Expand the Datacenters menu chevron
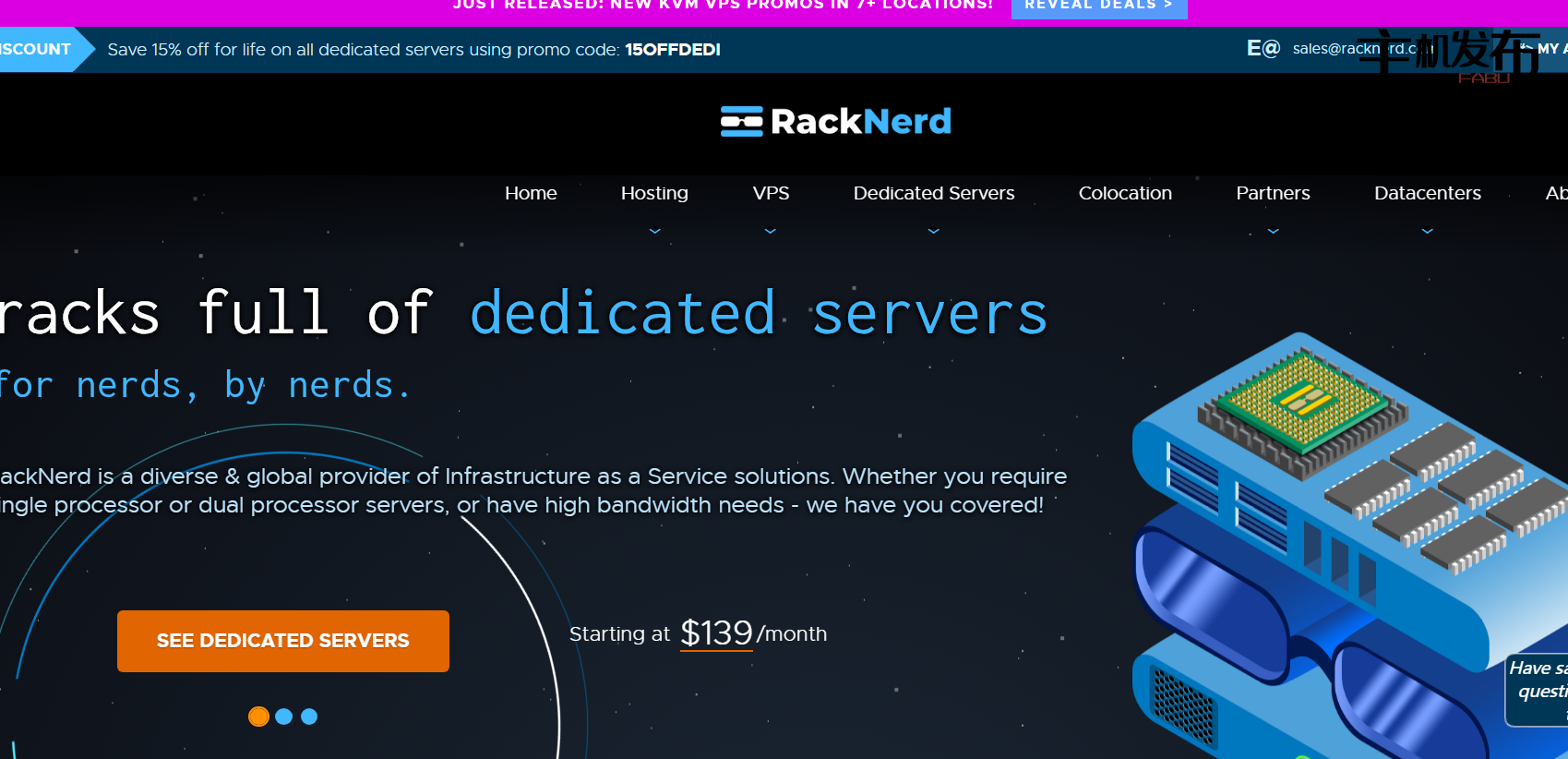 tap(1428, 231)
